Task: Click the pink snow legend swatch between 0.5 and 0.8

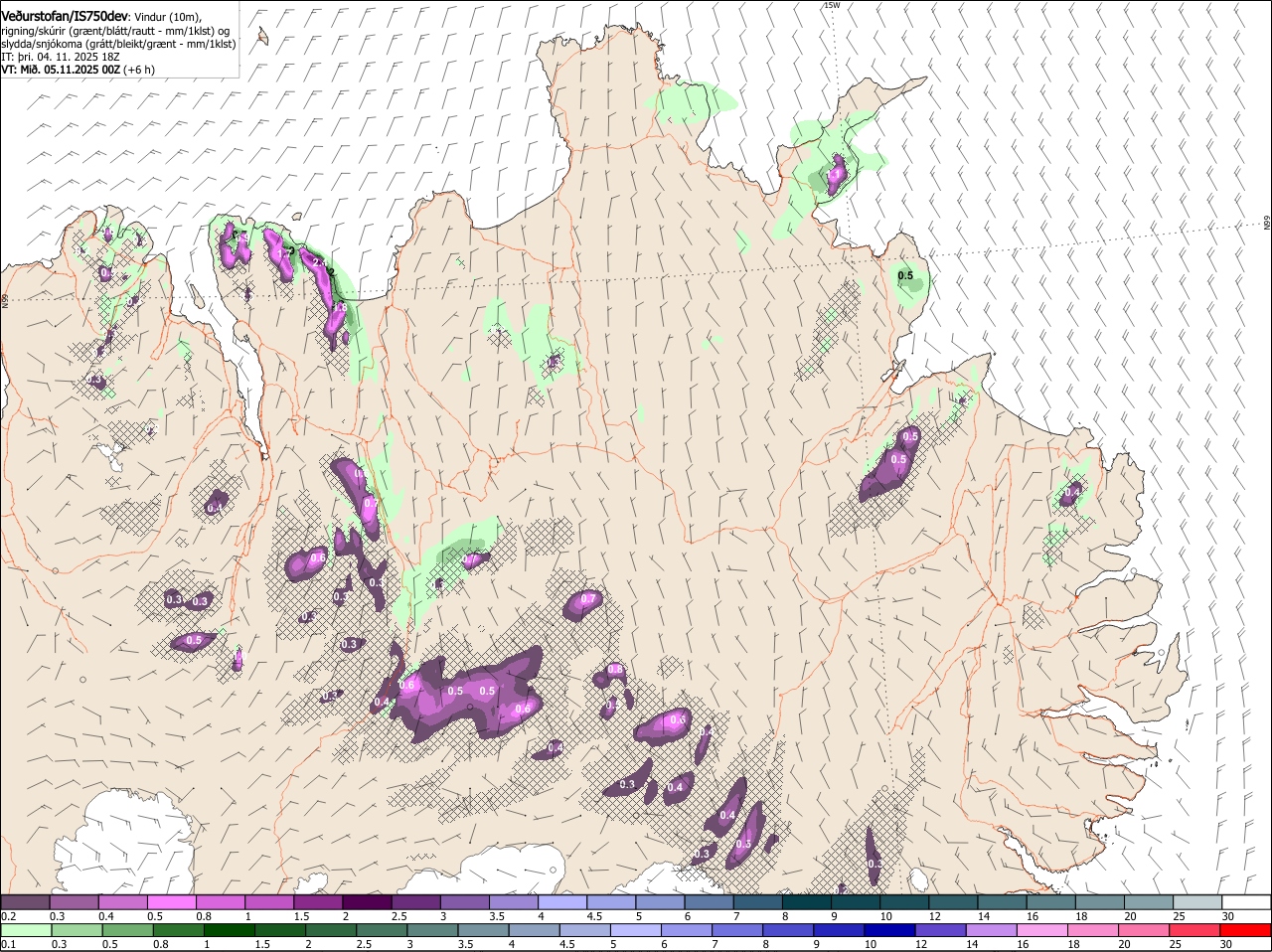Action: [x=172, y=902]
